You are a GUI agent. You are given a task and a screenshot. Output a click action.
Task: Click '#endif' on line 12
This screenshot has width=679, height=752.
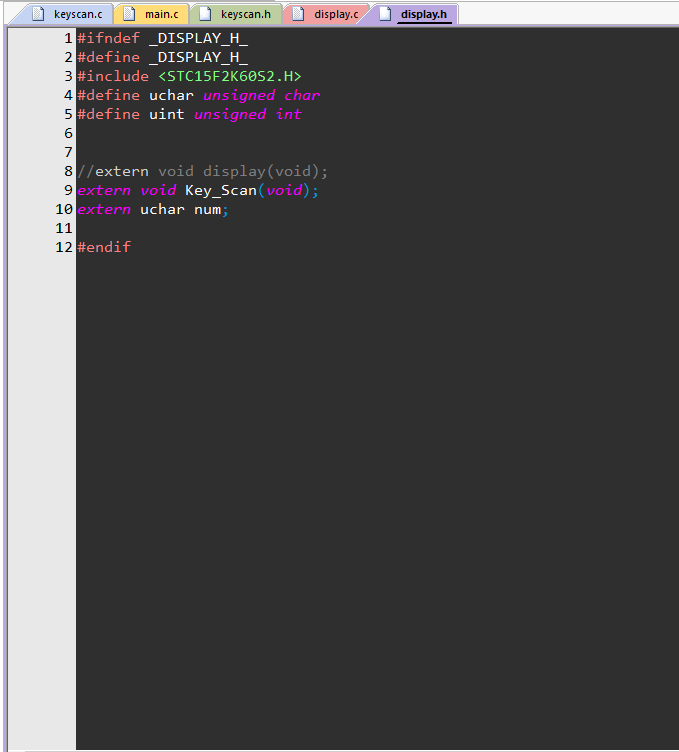point(104,247)
